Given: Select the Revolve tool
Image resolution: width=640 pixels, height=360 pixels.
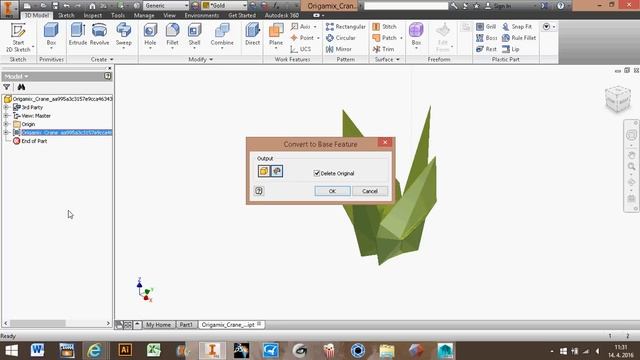Looking at the screenshot, I should tap(99, 34).
